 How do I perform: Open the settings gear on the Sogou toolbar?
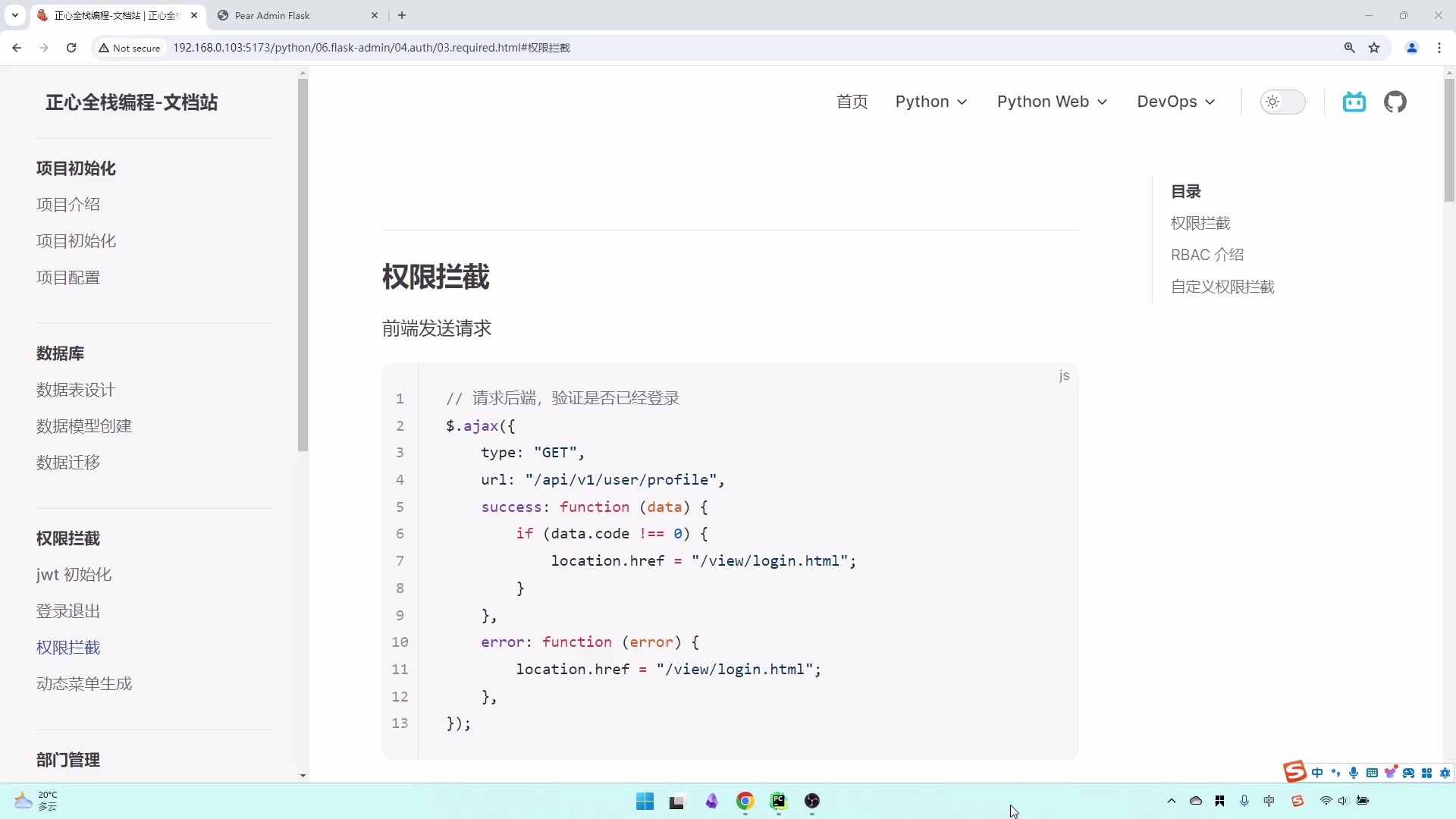(1445, 773)
